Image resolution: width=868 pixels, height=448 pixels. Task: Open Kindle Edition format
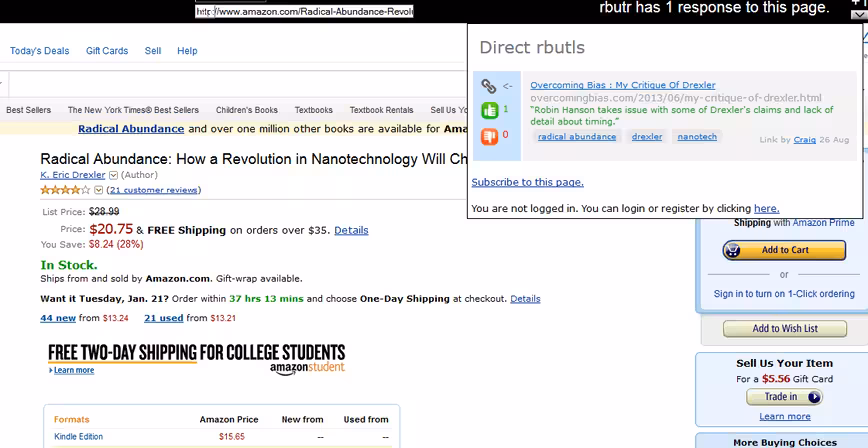(79, 436)
